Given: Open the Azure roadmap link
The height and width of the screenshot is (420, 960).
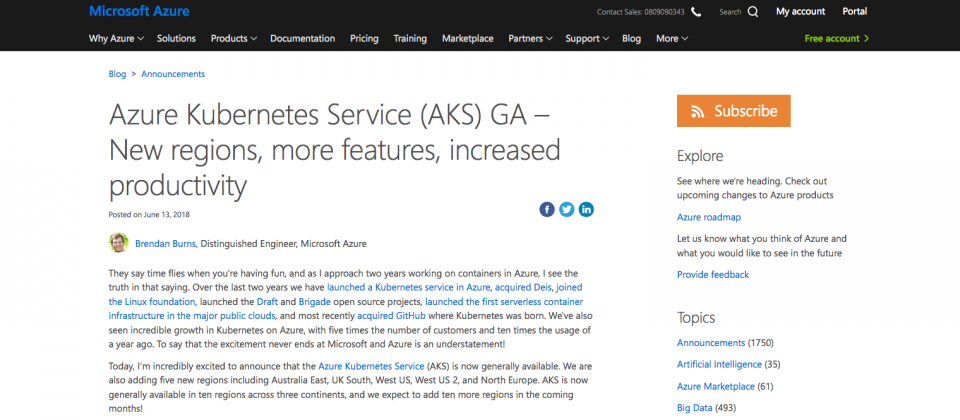Looking at the screenshot, I should 709,217.
